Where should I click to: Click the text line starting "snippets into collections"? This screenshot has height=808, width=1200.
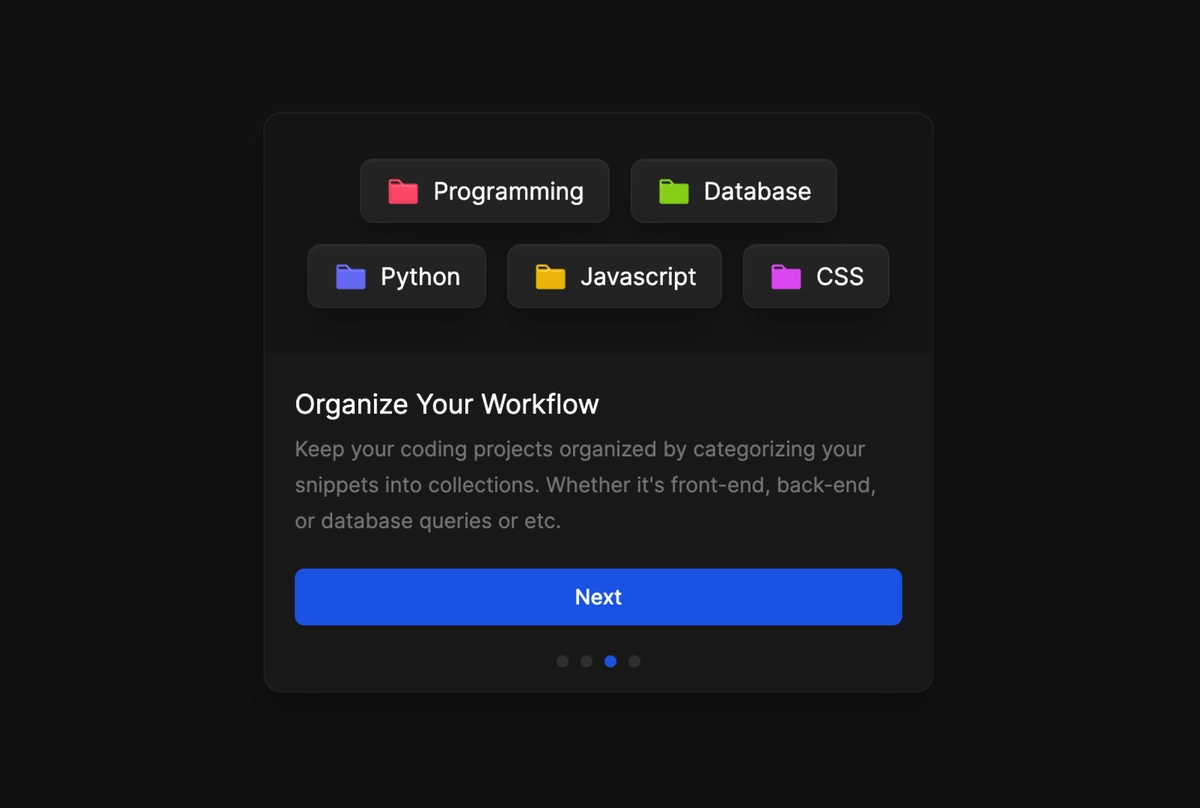[586, 485]
